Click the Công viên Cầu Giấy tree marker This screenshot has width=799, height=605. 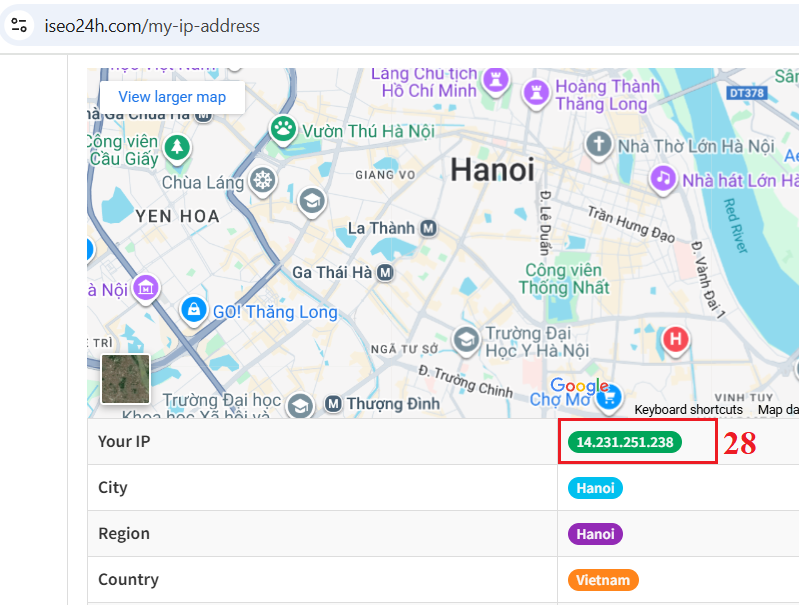[x=177, y=148]
